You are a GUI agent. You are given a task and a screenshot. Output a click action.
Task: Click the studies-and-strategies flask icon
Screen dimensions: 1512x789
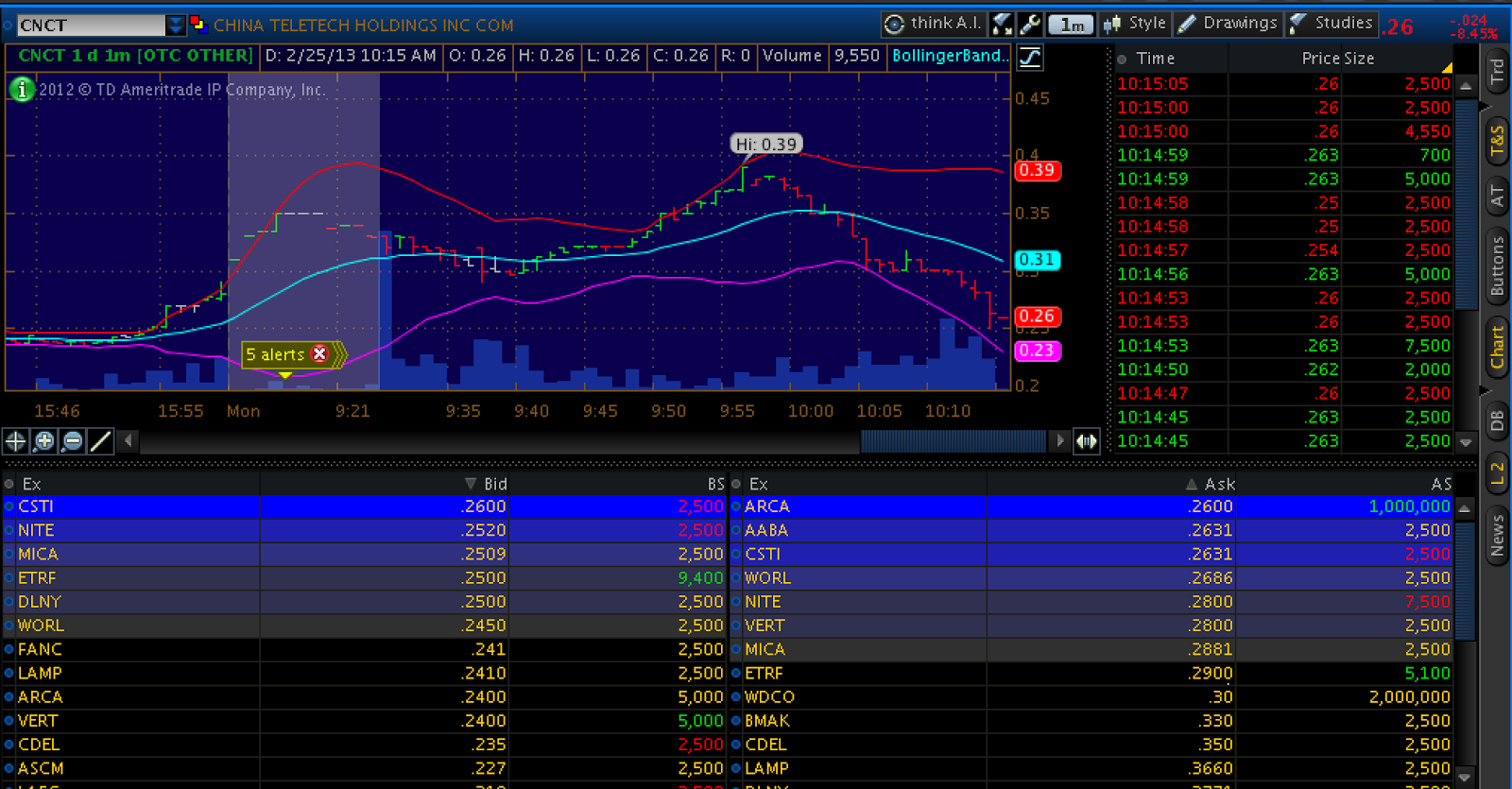(1002, 25)
